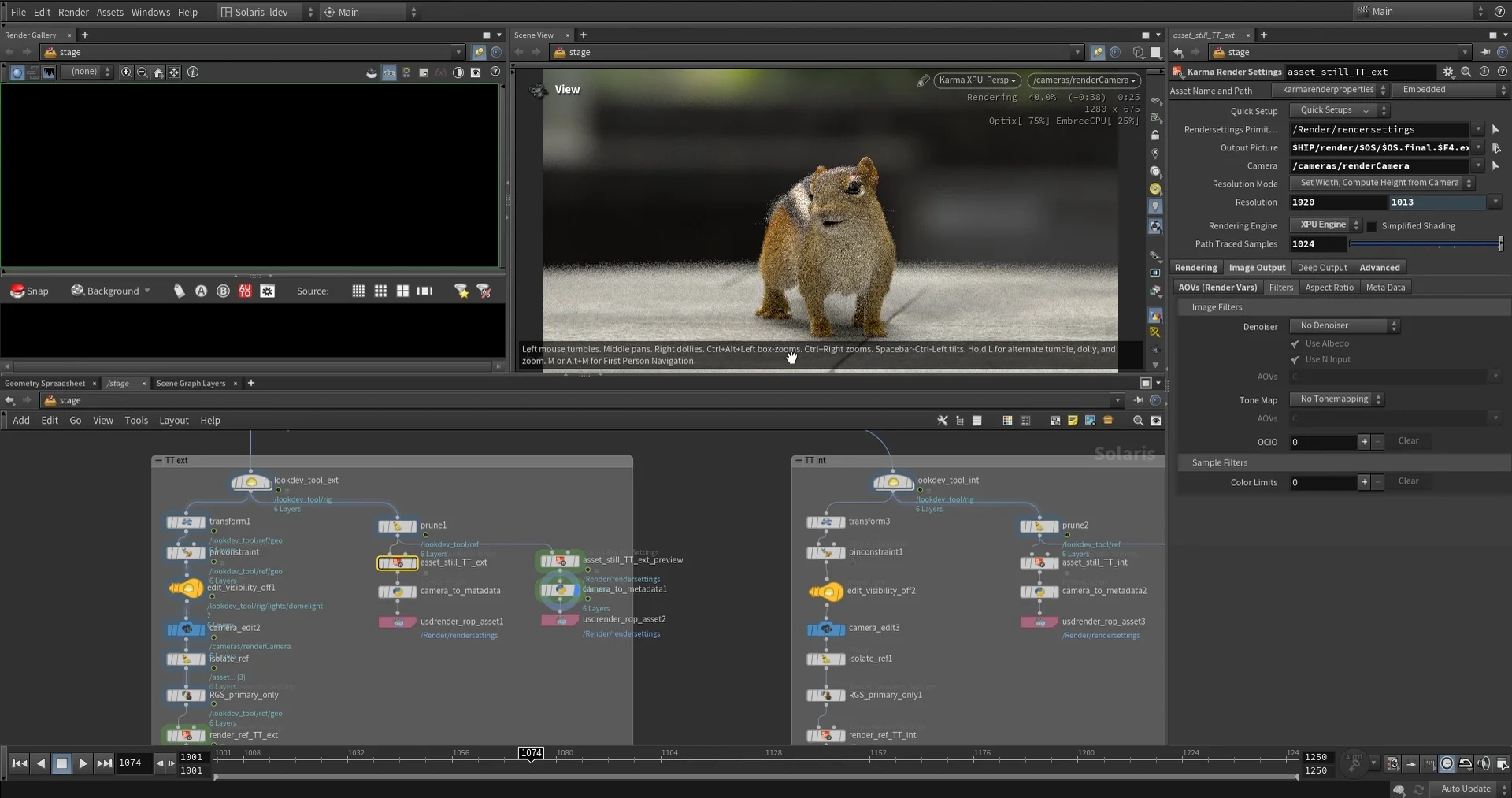The image size is (1512, 798).
Task: Click the Quick Setups button
Action: (x=1334, y=110)
